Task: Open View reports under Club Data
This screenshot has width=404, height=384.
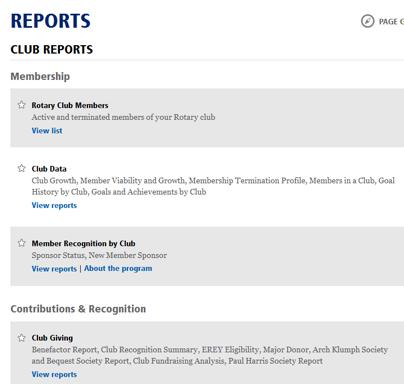Action: tap(54, 205)
